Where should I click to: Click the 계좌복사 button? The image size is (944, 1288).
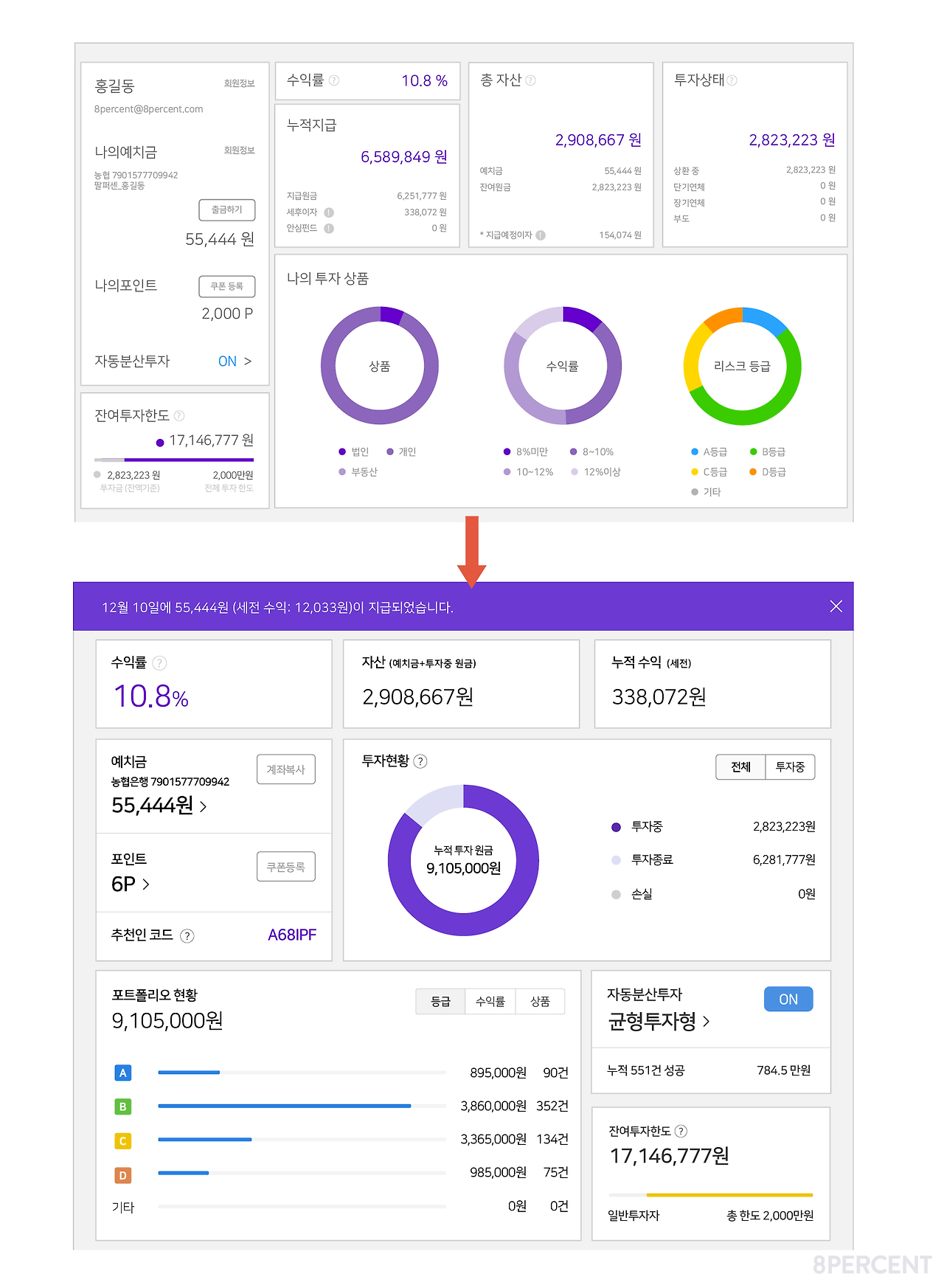pos(286,769)
